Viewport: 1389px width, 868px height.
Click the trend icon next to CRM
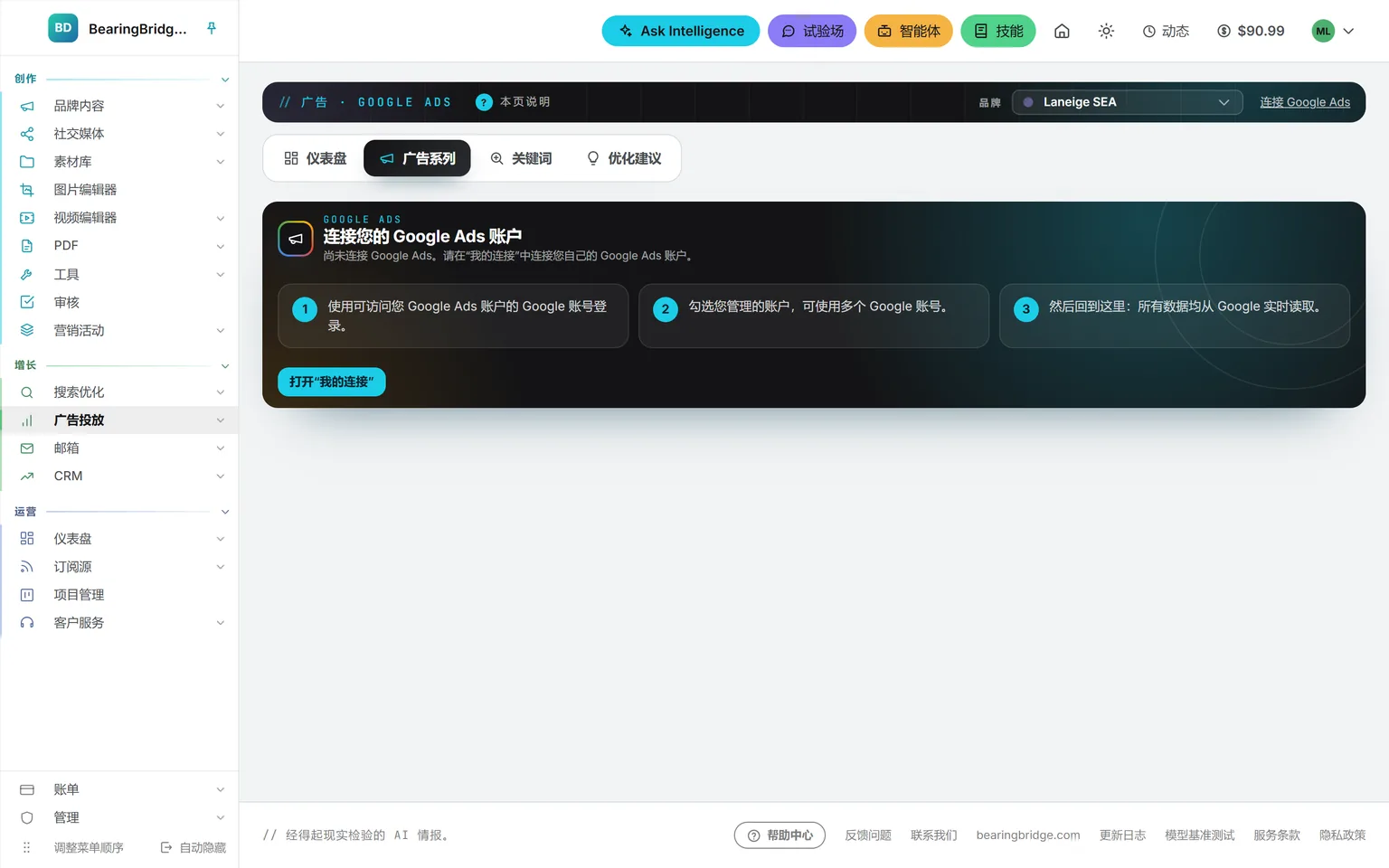pos(27,476)
